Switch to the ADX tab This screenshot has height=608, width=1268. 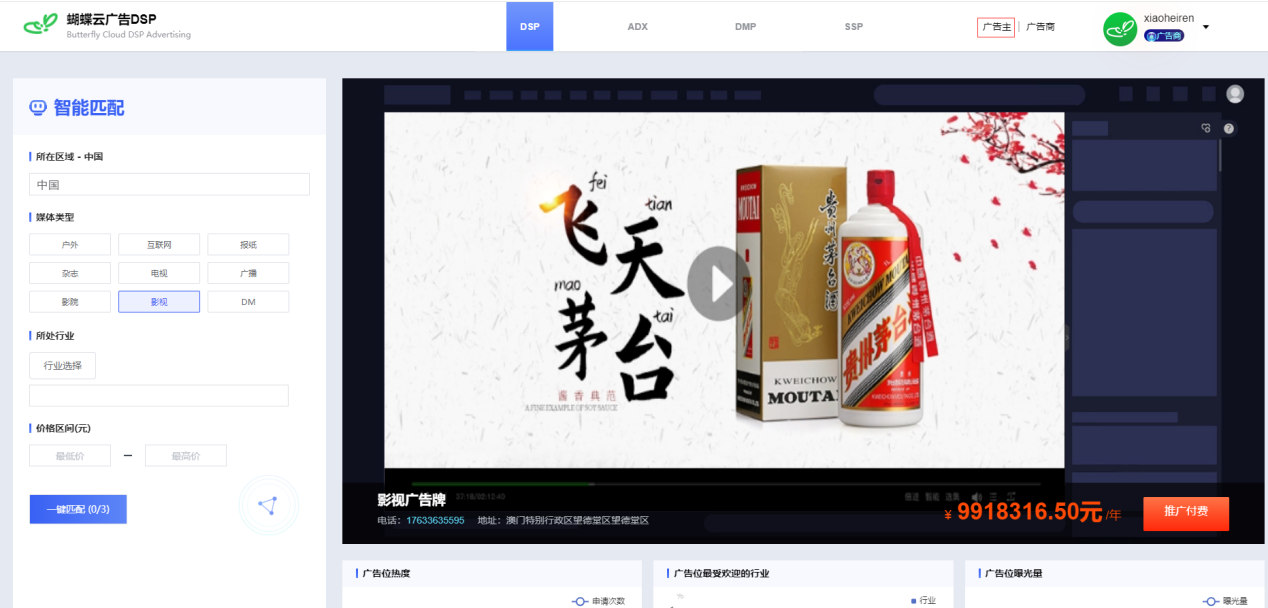(638, 27)
